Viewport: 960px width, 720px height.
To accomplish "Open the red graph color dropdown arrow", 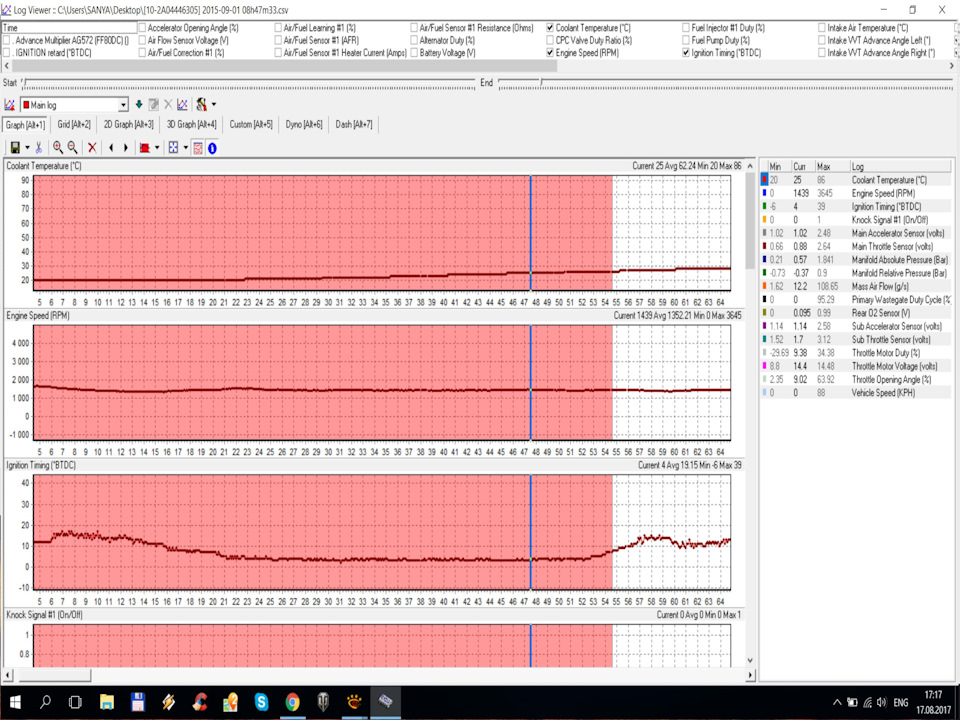I will coord(157,147).
